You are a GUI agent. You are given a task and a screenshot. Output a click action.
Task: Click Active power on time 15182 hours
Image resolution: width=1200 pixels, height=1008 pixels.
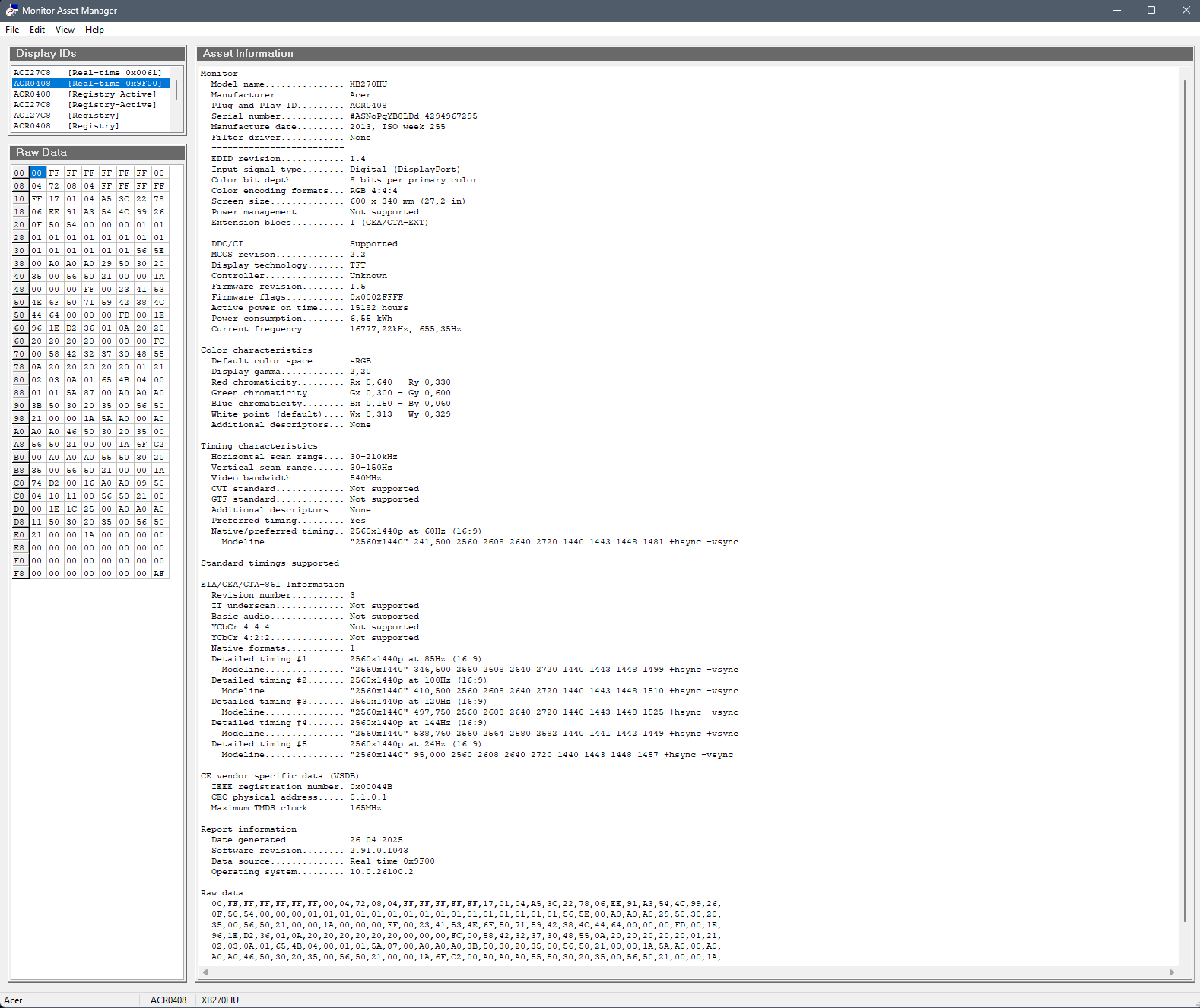(310, 308)
